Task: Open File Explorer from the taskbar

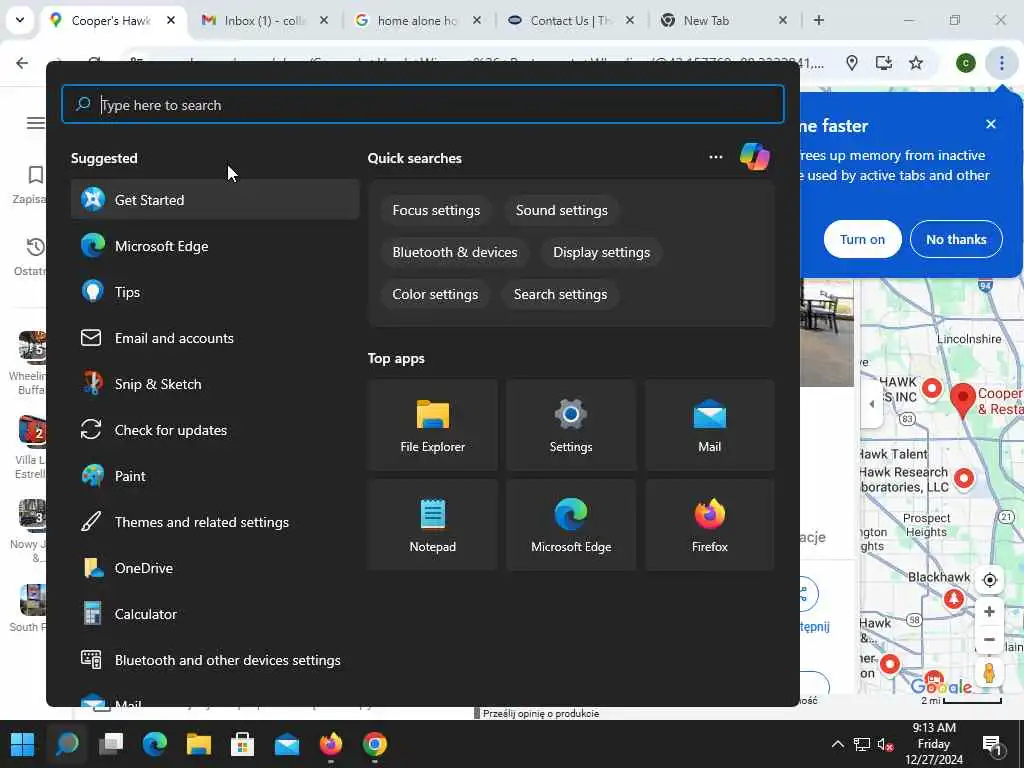Action: click(199, 744)
